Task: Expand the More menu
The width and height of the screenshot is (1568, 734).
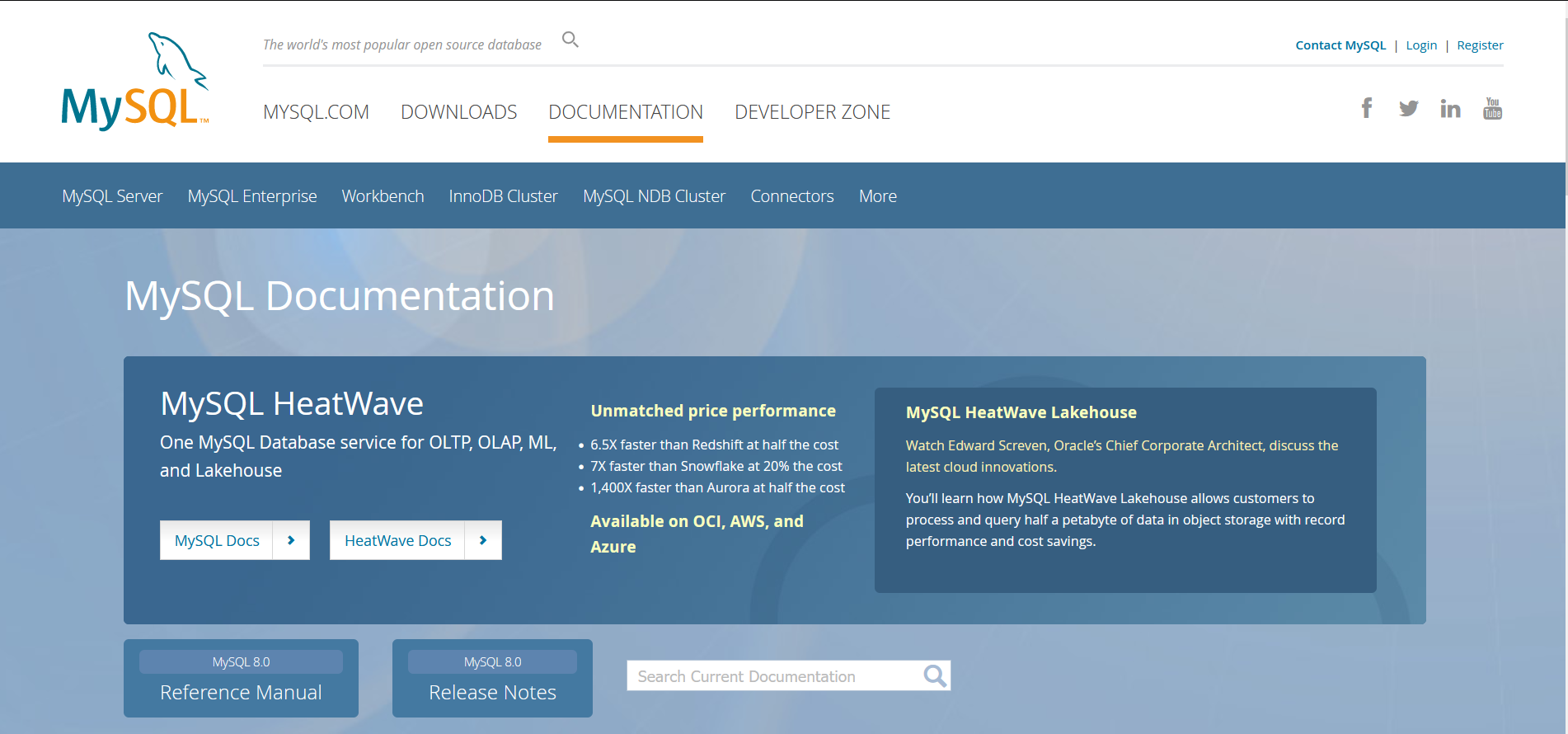Action: (878, 196)
